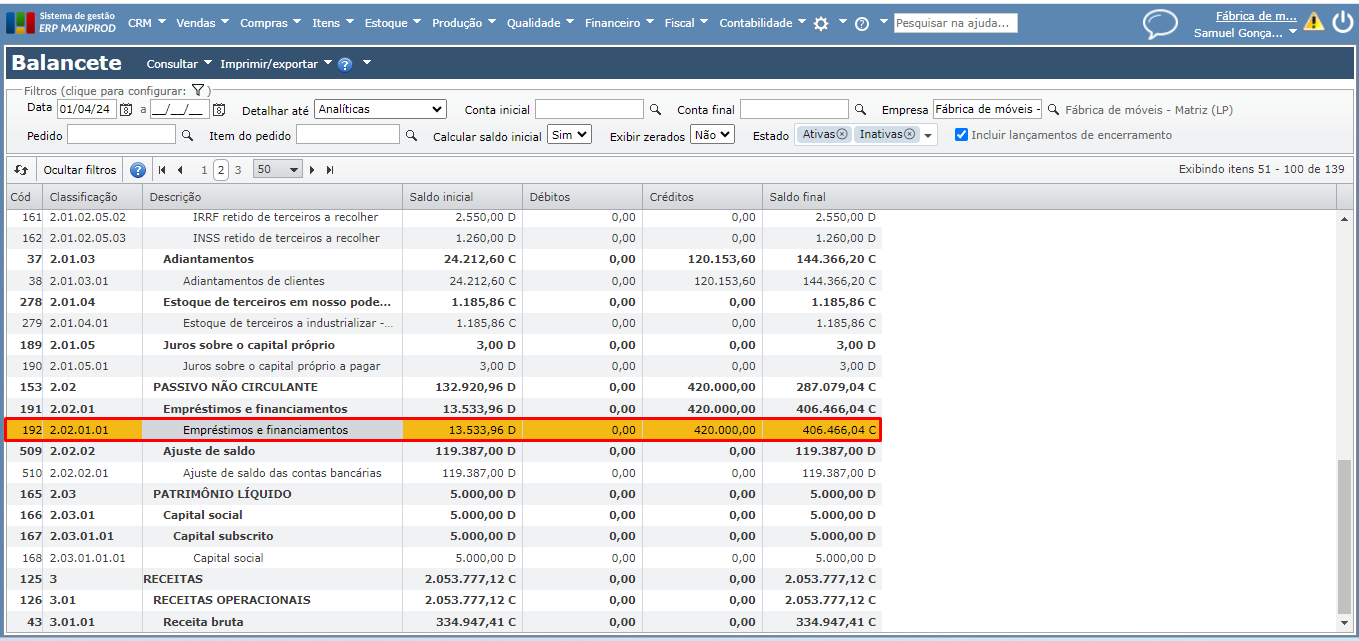Click the Conta inicial search magnifier
Viewport: 1359px width, 641px height.
(656, 110)
